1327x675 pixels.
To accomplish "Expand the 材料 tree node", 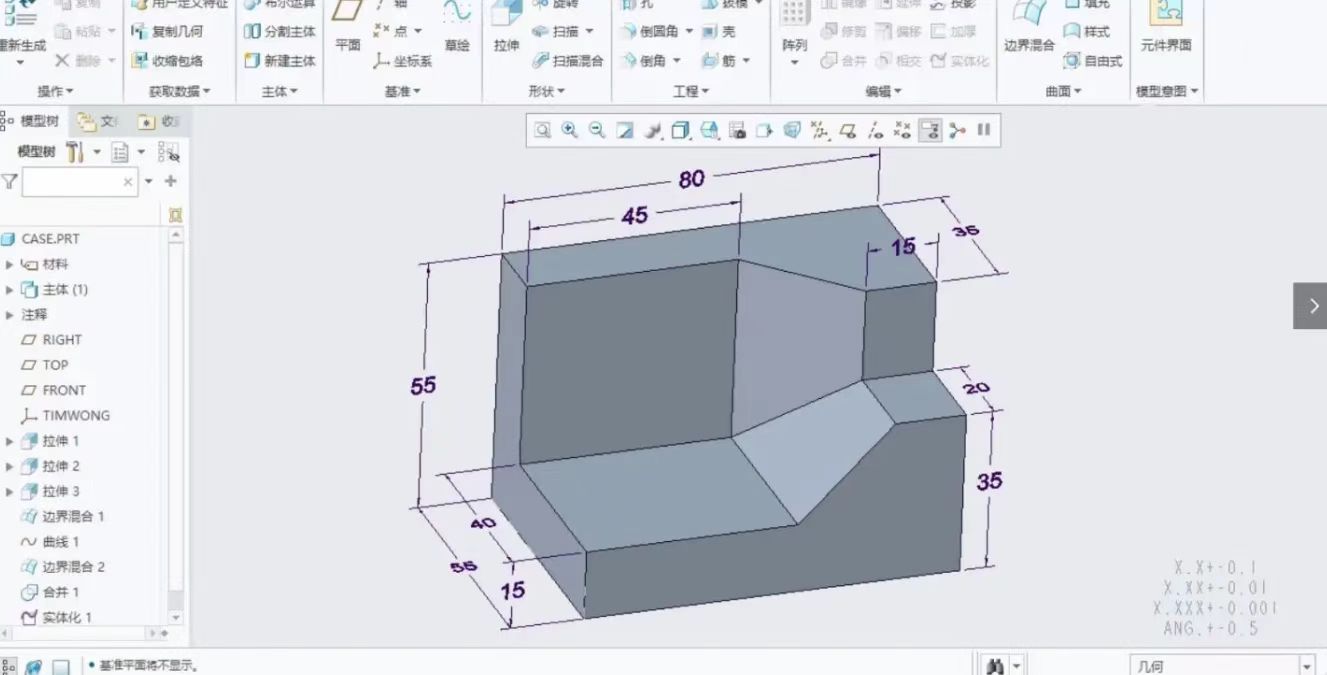I will pos(10,264).
